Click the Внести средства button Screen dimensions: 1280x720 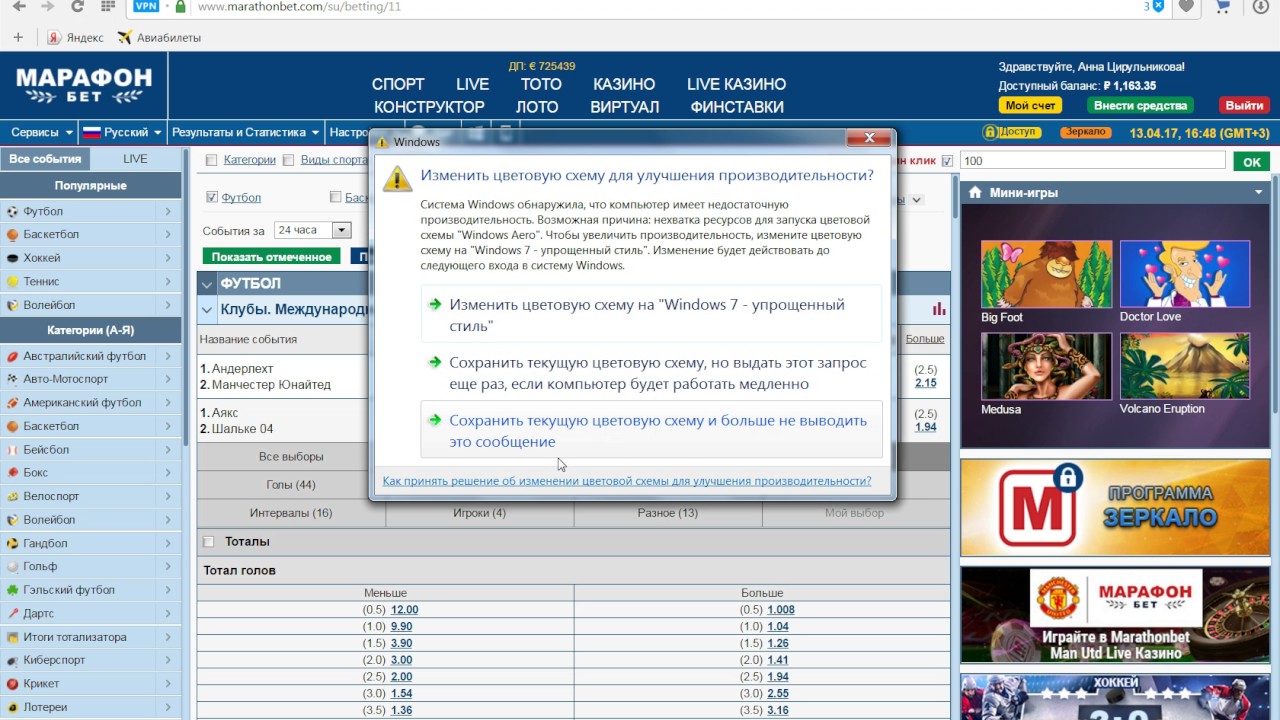1140,105
